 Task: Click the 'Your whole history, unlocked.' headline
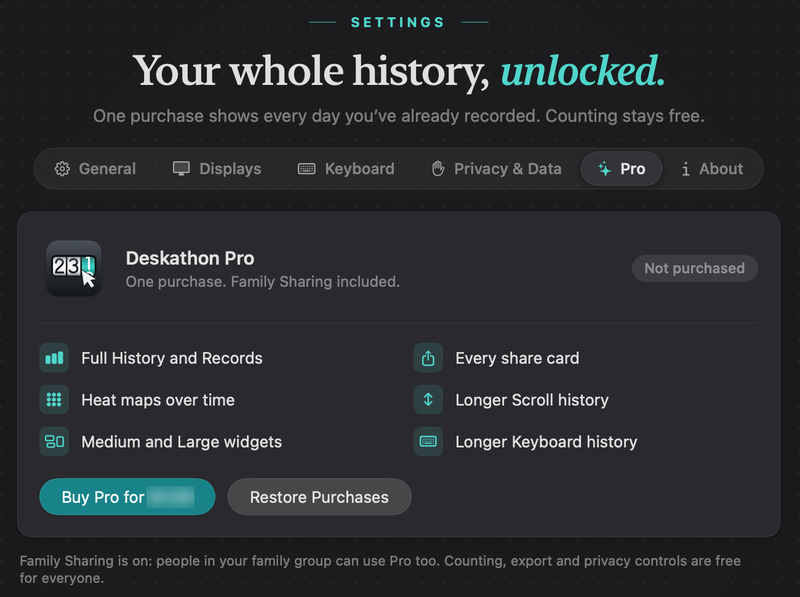pyautogui.click(x=399, y=71)
